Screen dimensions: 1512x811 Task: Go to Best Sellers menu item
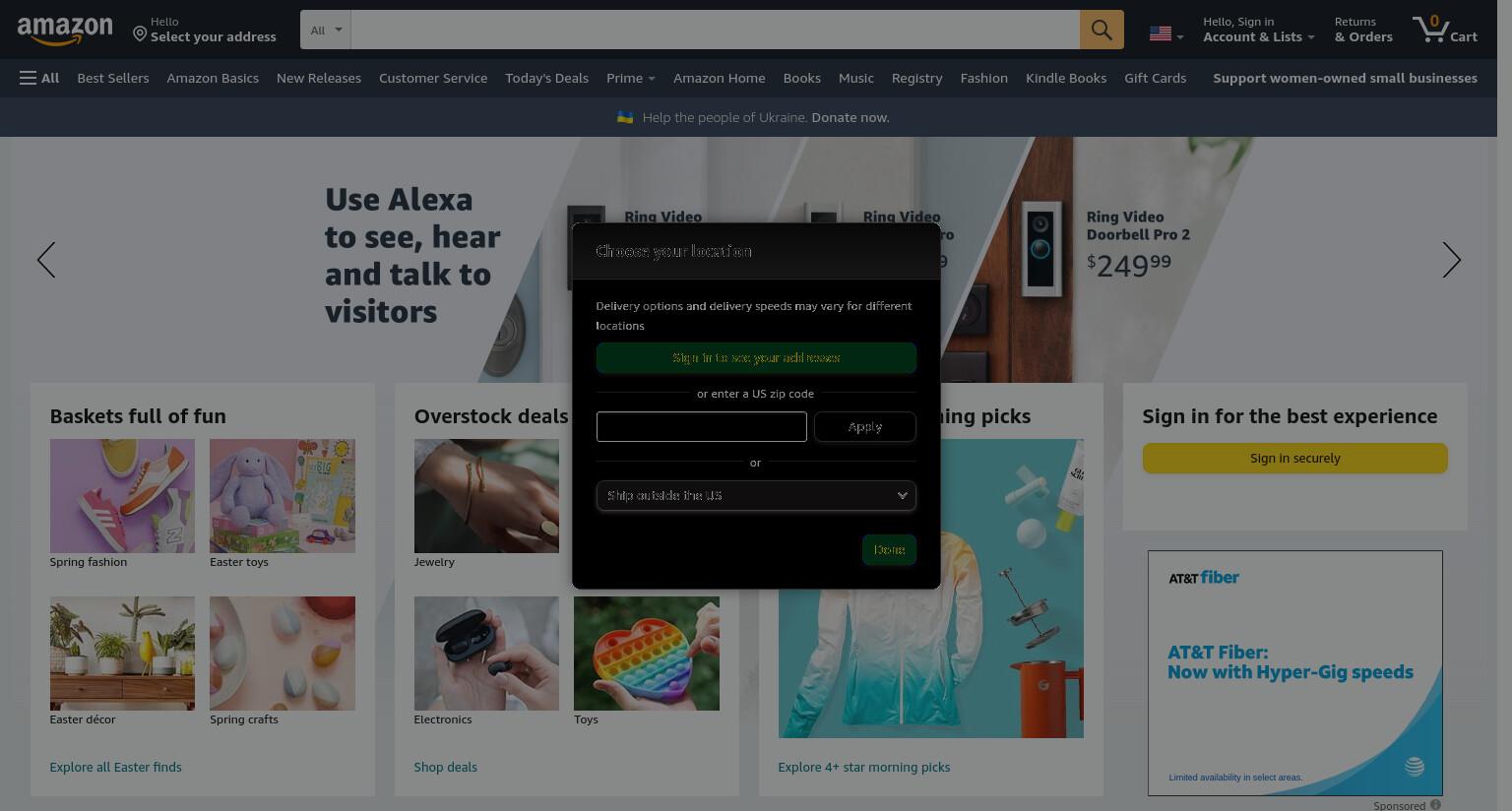pyautogui.click(x=113, y=78)
